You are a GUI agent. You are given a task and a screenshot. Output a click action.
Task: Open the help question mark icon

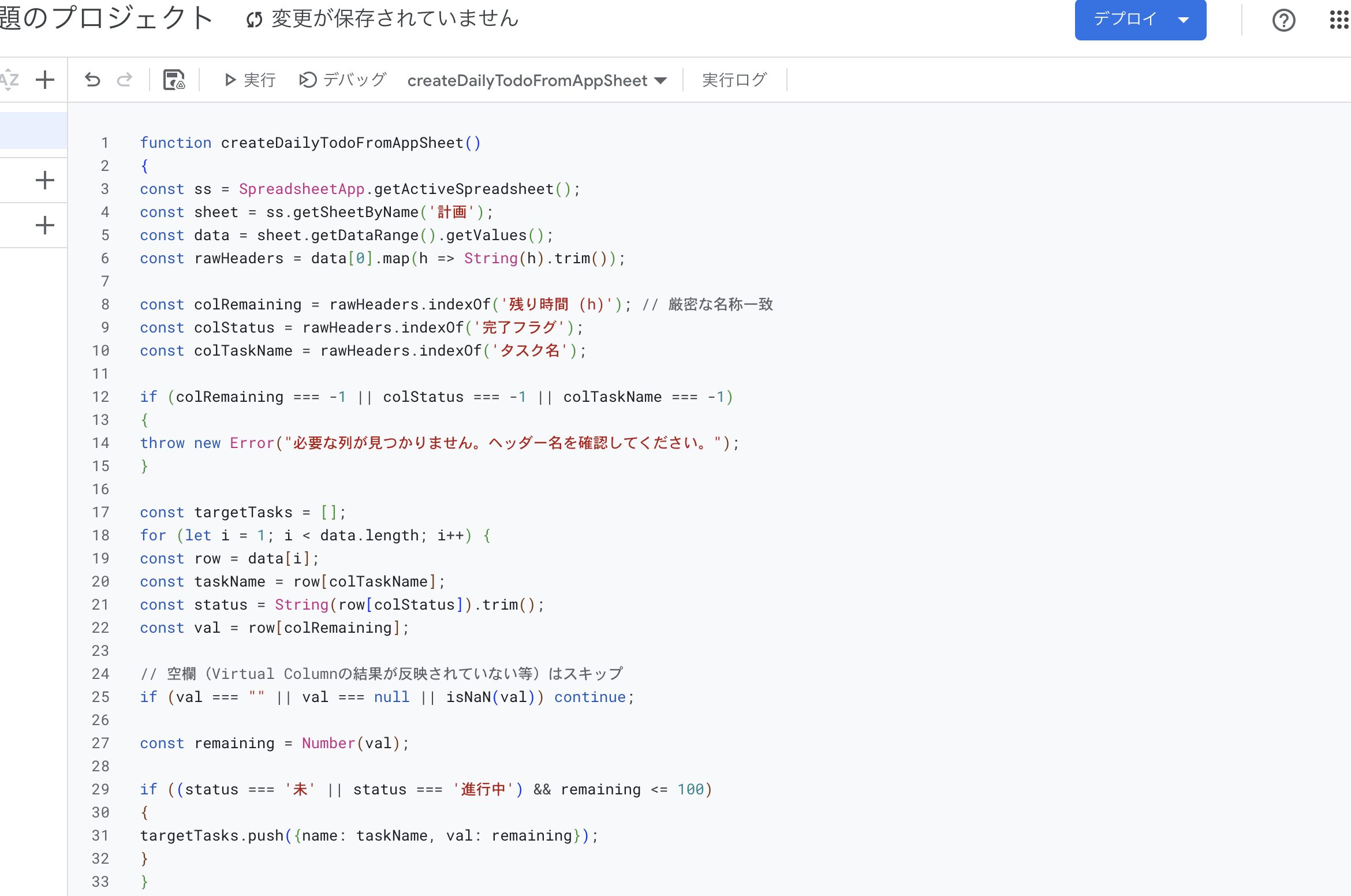pyautogui.click(x=1283, y=20)
